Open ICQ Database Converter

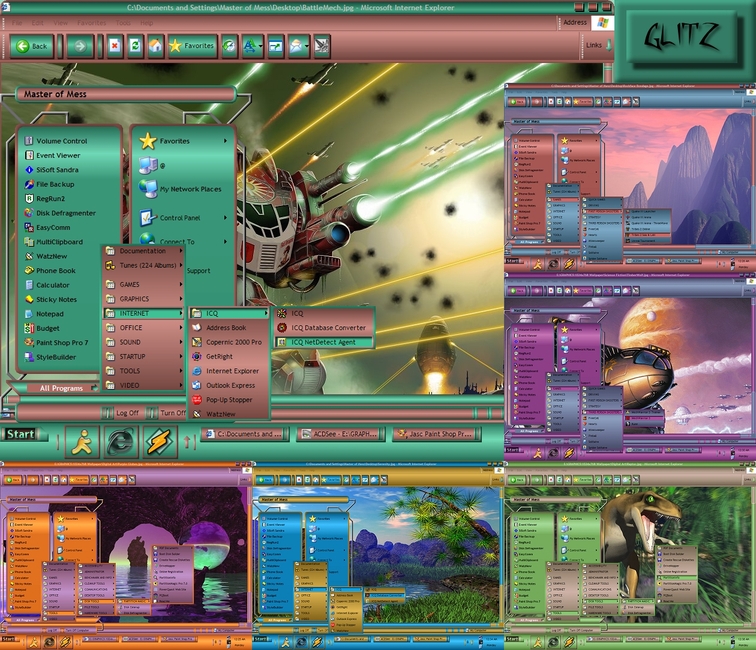(324, 328)
